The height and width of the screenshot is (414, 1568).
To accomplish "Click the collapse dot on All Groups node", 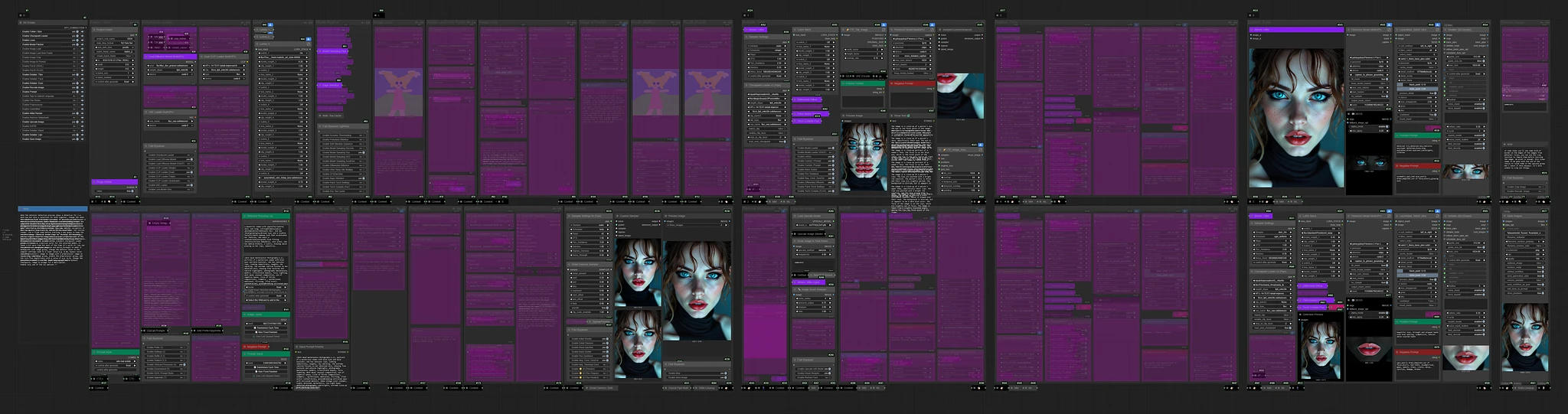I will (x=22, y=23).
